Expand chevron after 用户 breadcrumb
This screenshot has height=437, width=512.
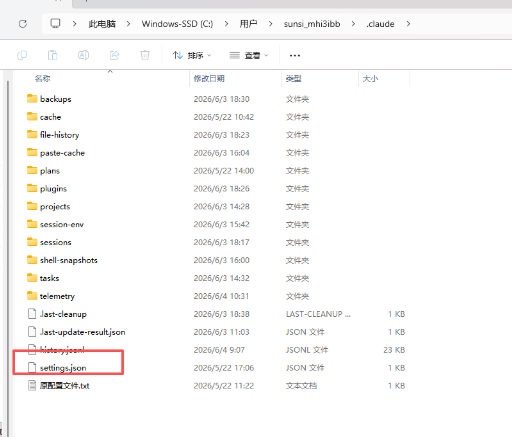[x=270, y=24]
